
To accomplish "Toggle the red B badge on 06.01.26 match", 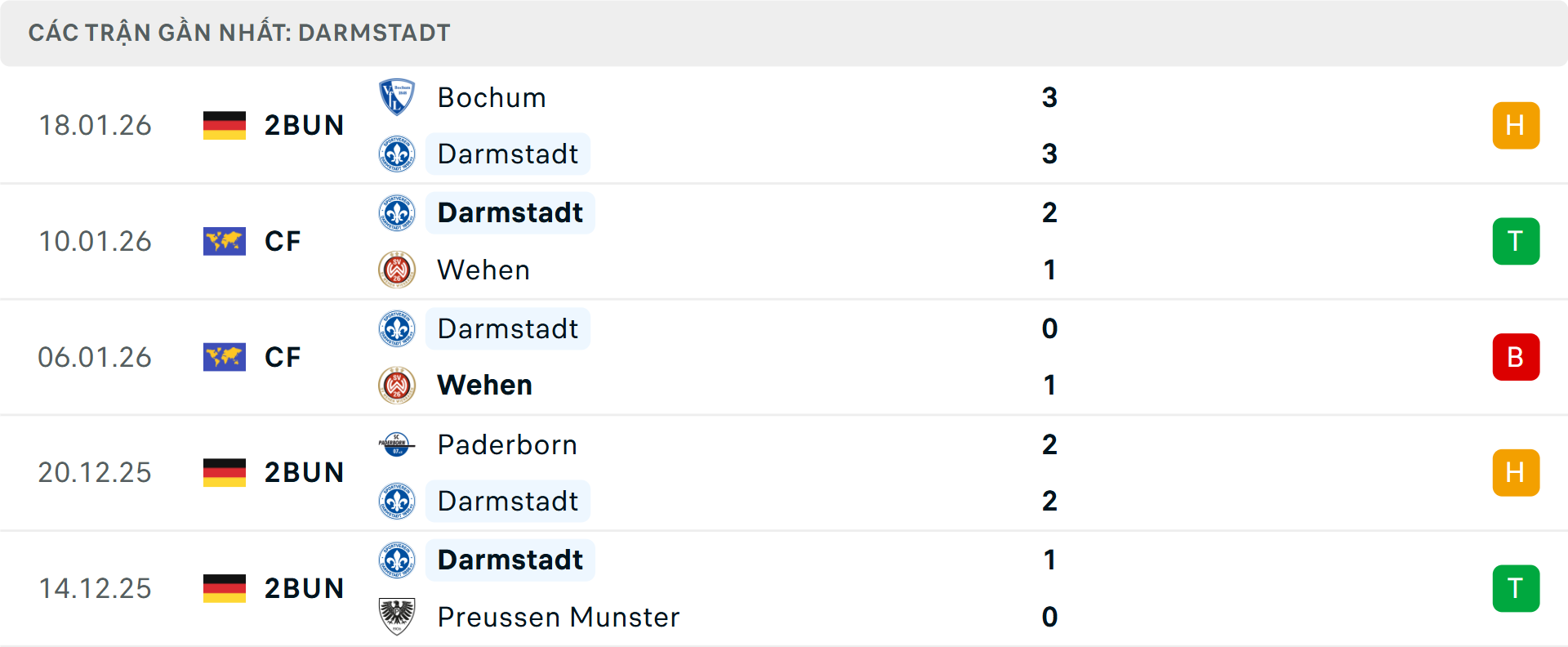I will click(1516, 357).
